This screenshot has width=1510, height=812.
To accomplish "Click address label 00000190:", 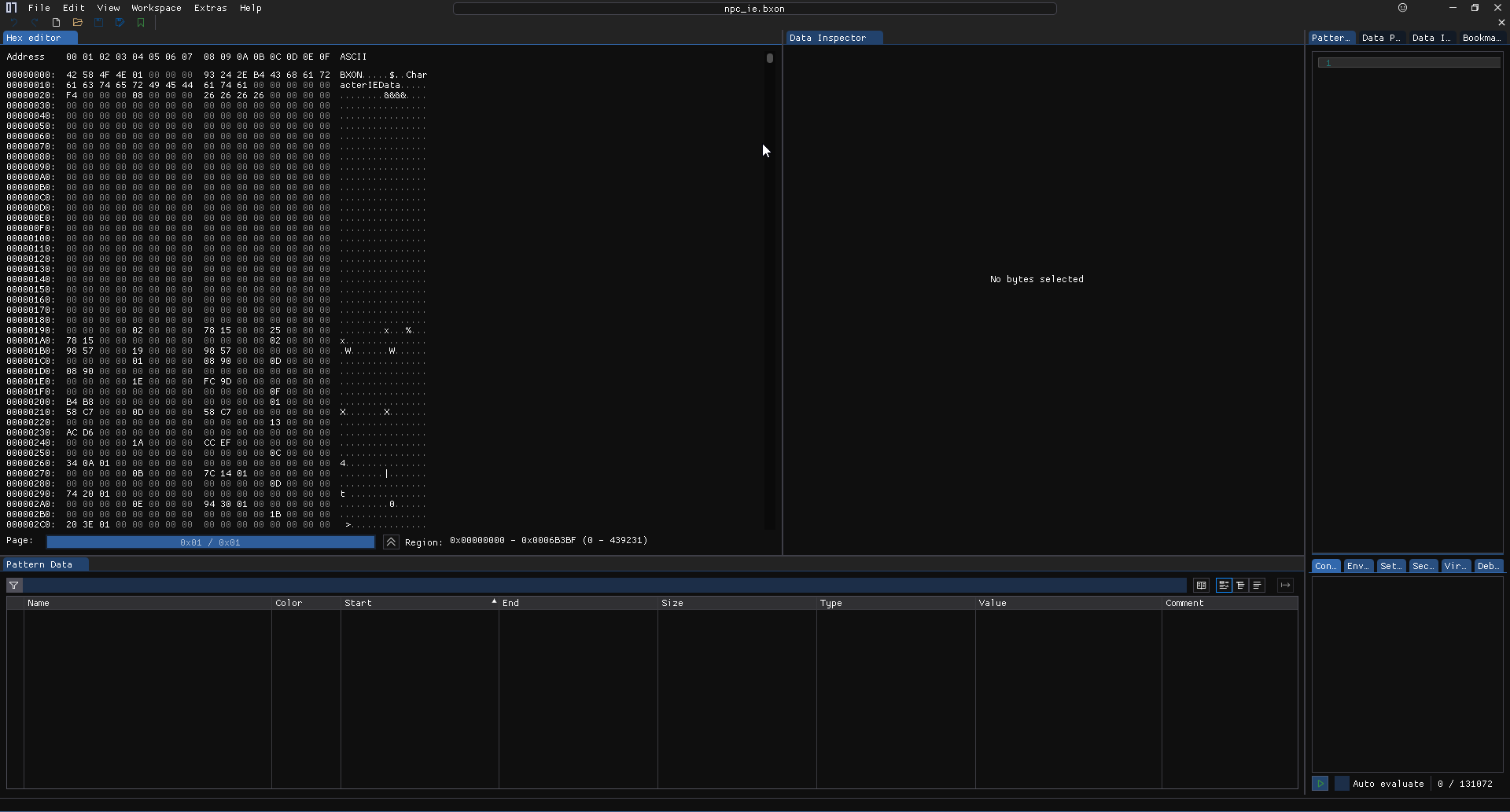I will pos(30,330).
